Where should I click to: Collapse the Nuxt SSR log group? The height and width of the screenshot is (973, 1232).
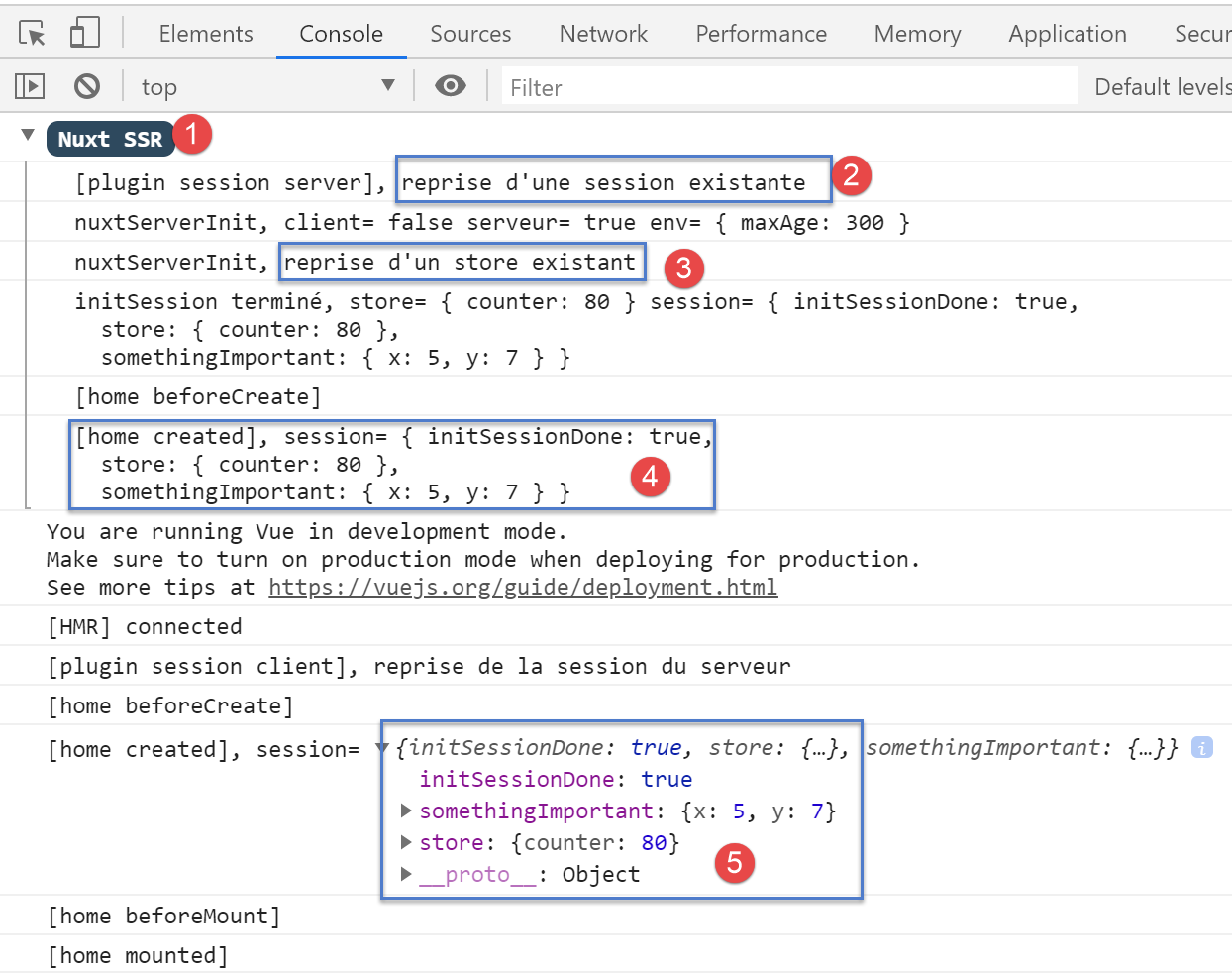pyautogui.click(x=28, y=135)
